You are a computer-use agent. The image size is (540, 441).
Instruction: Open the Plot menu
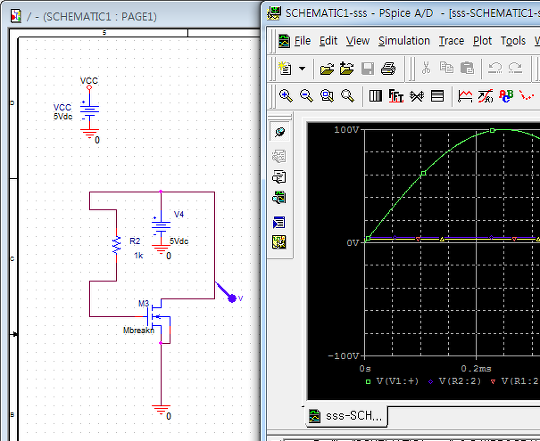click(x=482, y=41)
